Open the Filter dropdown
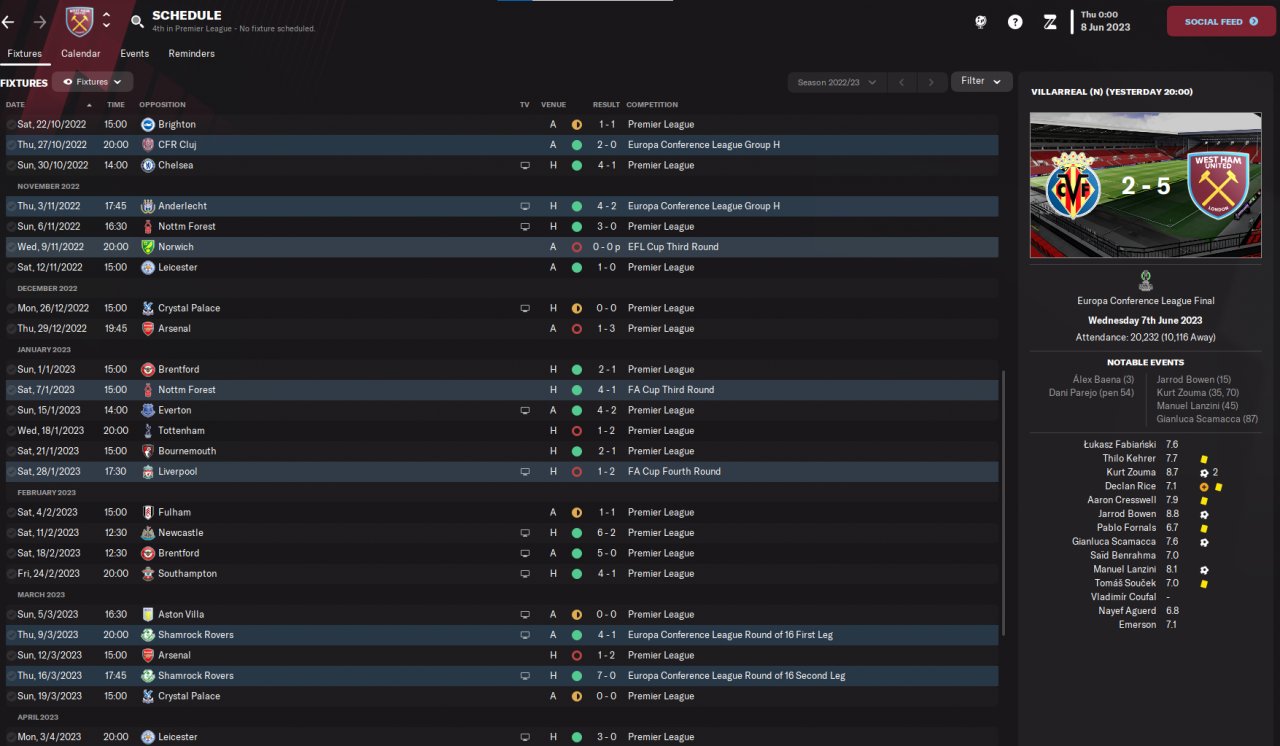Viewport: 1280px width, 746px height. point(981,81)
